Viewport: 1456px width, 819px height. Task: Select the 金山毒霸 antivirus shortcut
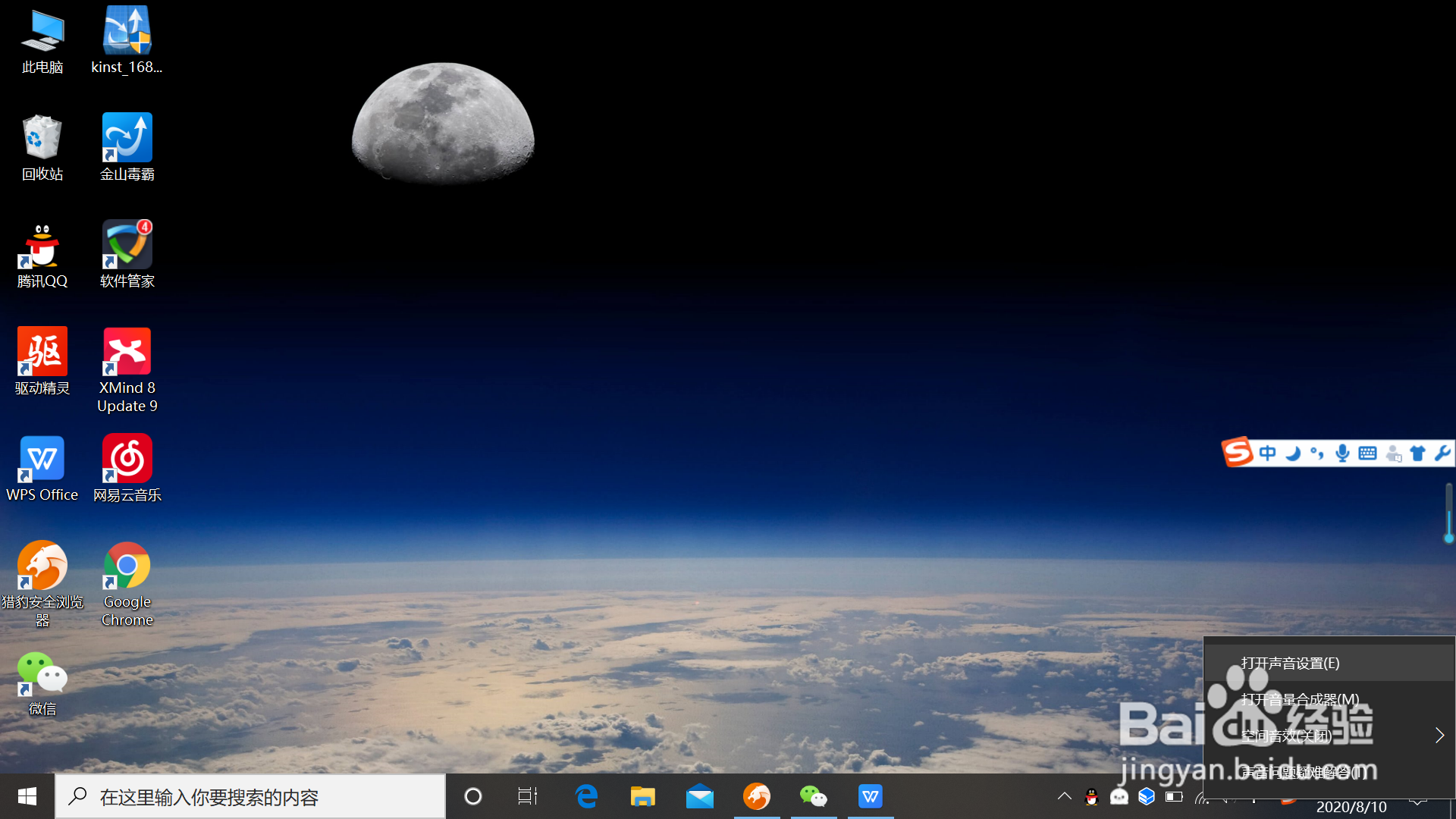pyautogui.click(x=127, y=149)
